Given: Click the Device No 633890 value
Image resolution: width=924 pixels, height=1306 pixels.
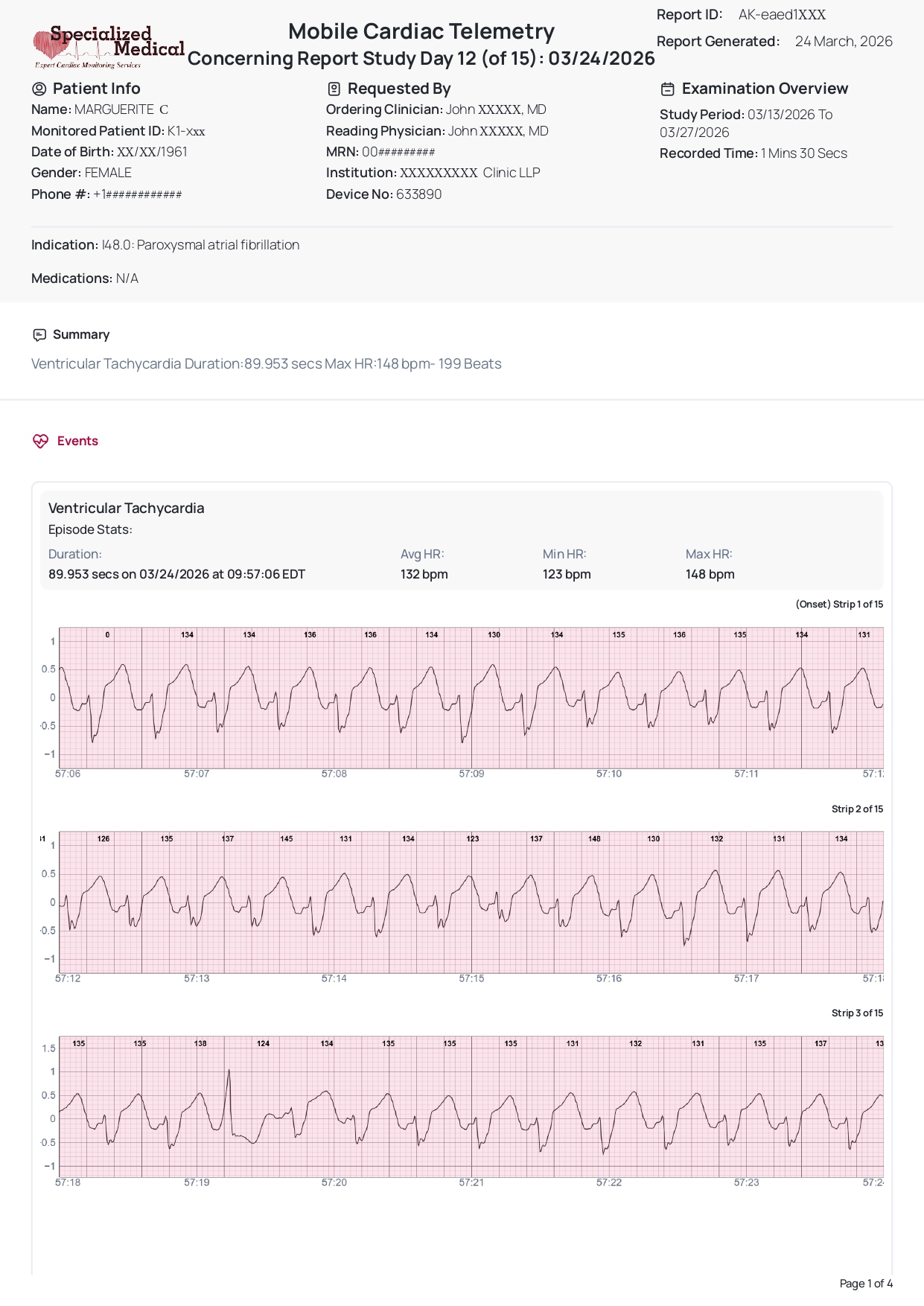Looking at the screenshot, I should pos(418,194).
